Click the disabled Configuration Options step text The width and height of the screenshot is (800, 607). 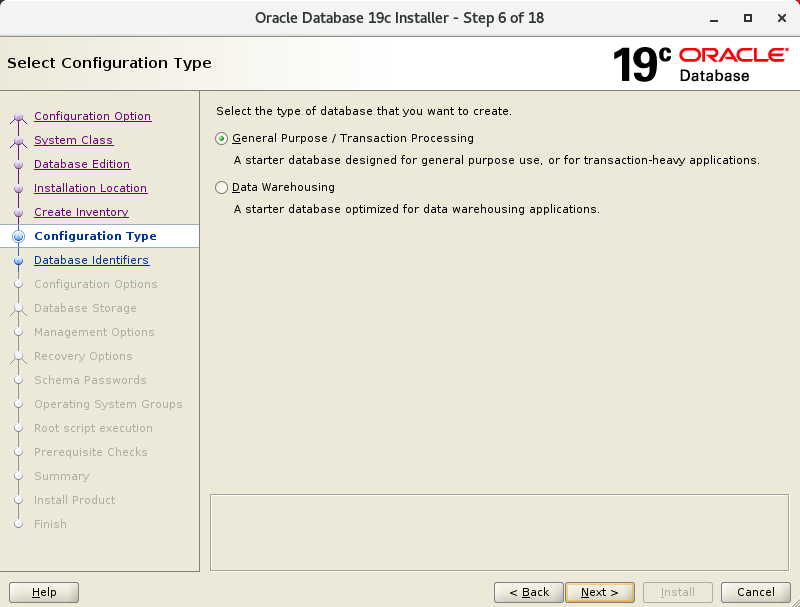95,284
